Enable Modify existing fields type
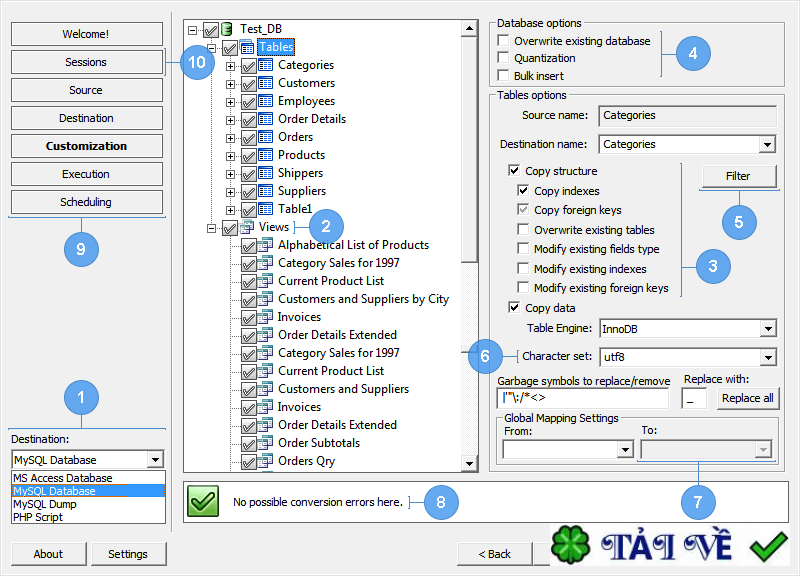 522,249
